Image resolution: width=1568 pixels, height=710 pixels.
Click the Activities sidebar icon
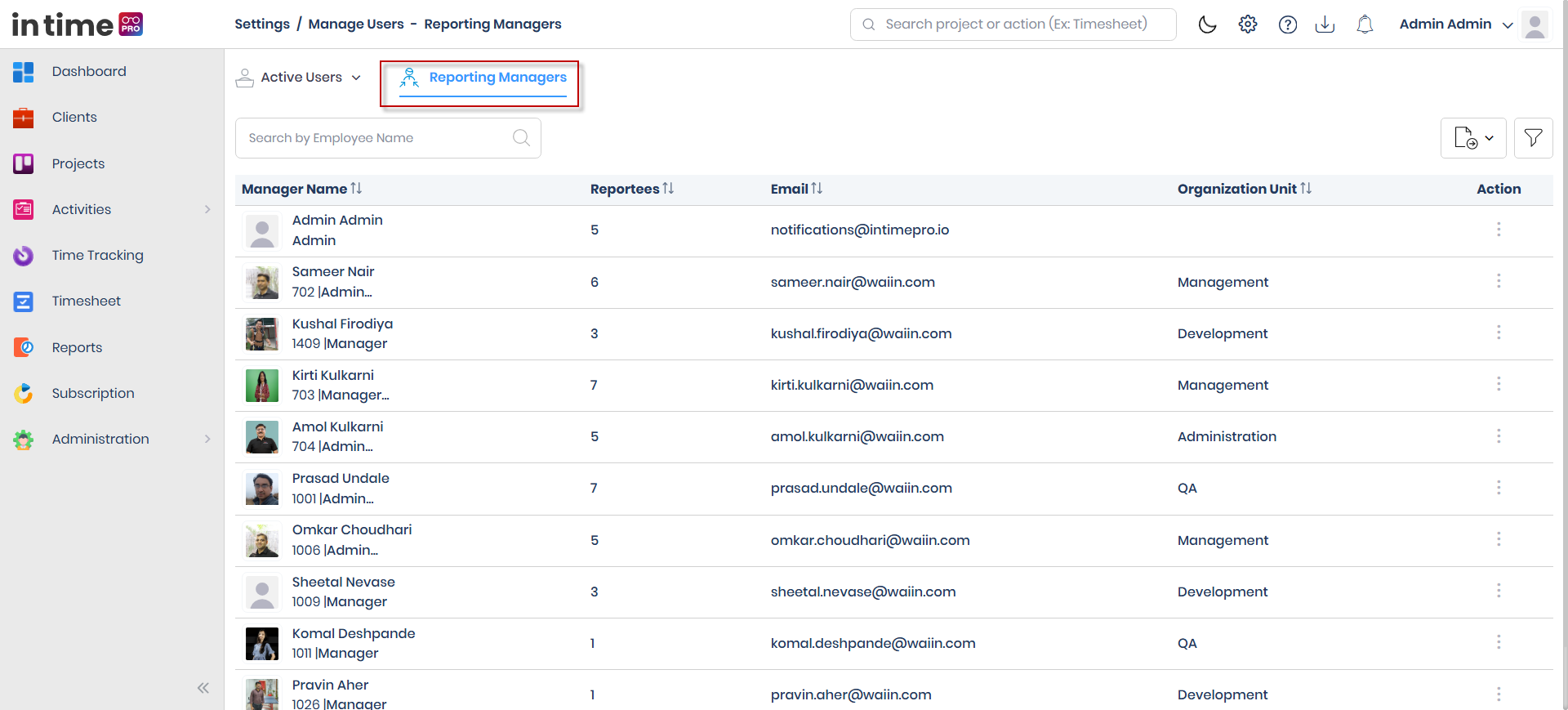tap(24, 210)
